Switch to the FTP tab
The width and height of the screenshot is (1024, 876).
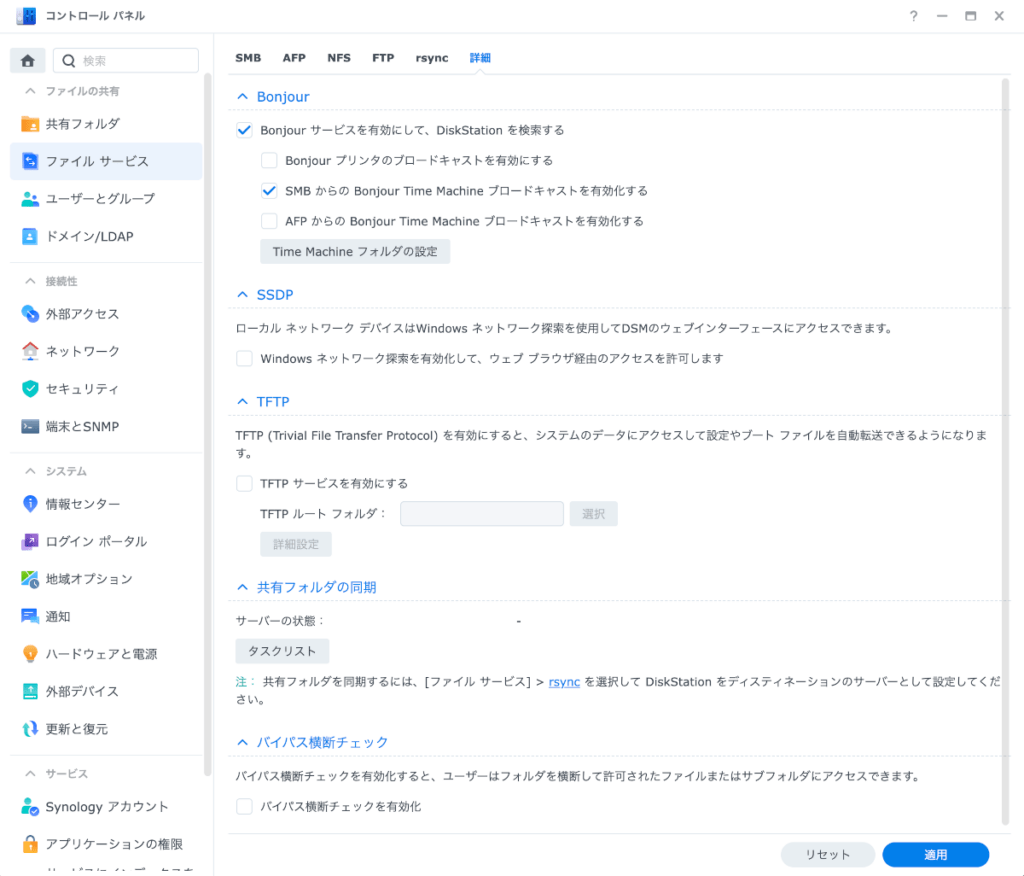coord(383,57)
